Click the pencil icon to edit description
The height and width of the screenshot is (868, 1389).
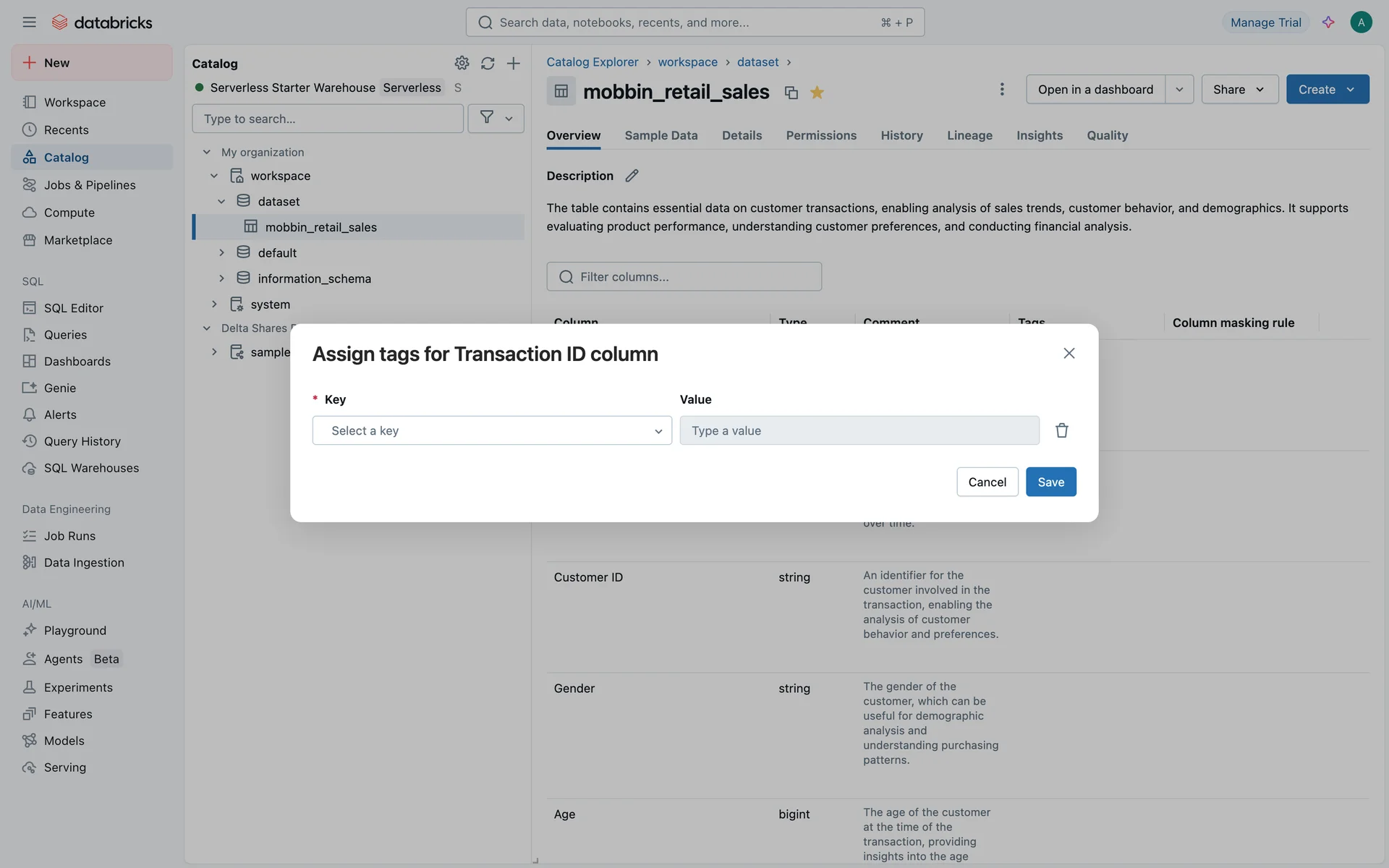pyautogui.click(x=632, y=176)
